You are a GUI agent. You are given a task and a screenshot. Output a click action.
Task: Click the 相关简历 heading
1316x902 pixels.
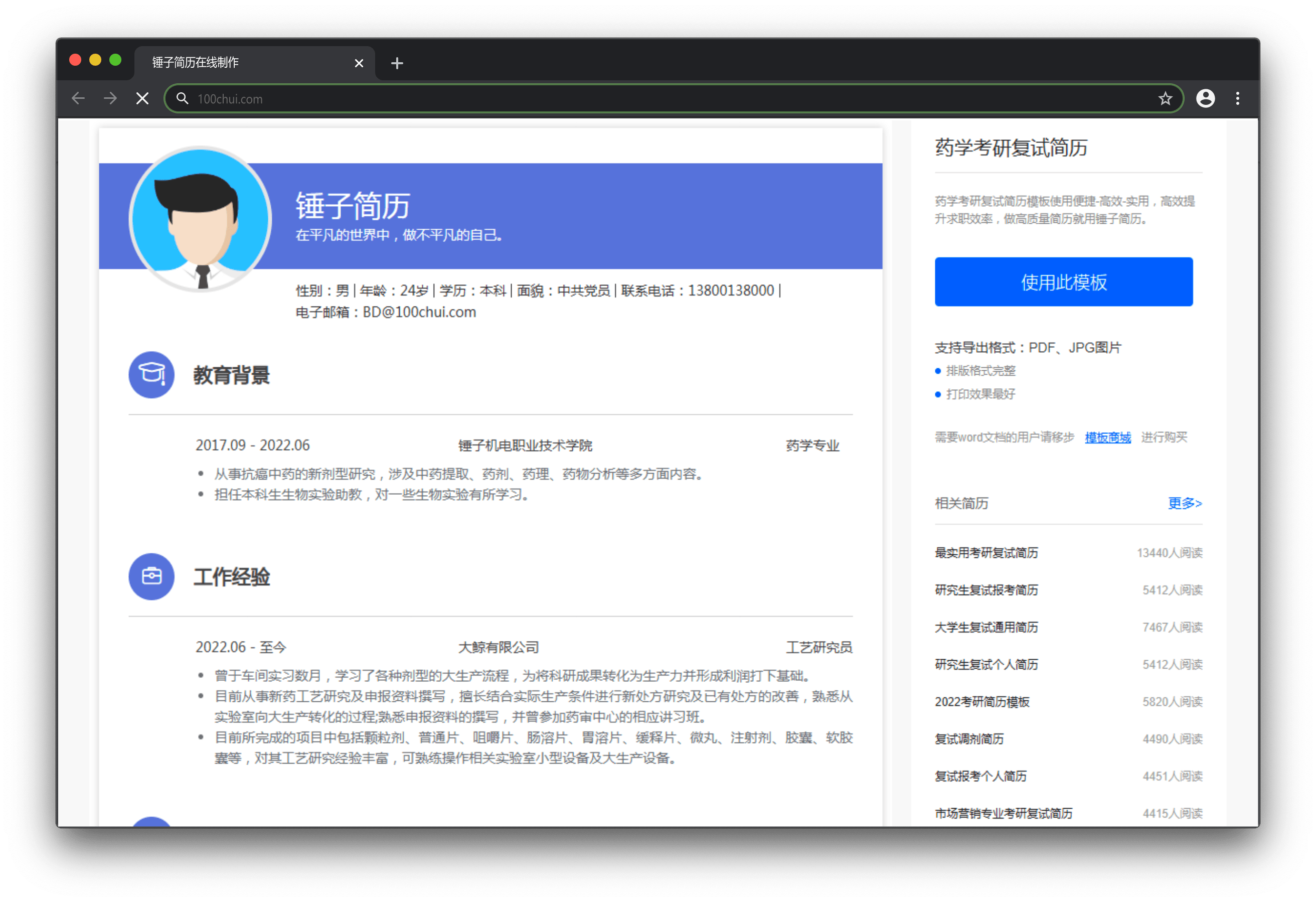(x=961, y=503)
